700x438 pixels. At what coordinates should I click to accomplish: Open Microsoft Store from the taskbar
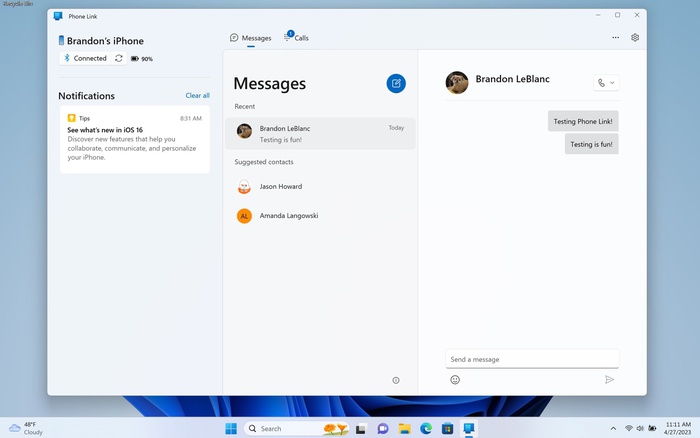(447, 429)
